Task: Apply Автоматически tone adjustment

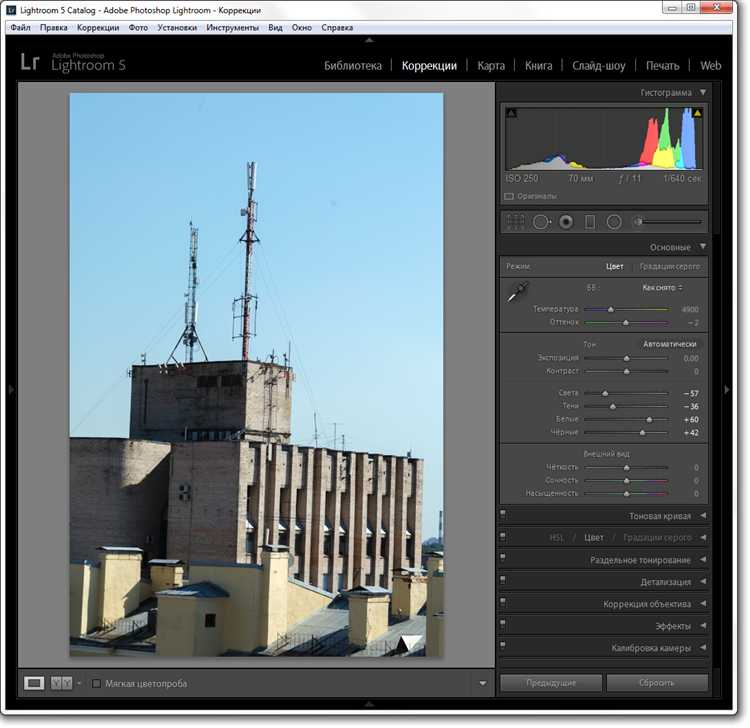Action: point(670,344)
